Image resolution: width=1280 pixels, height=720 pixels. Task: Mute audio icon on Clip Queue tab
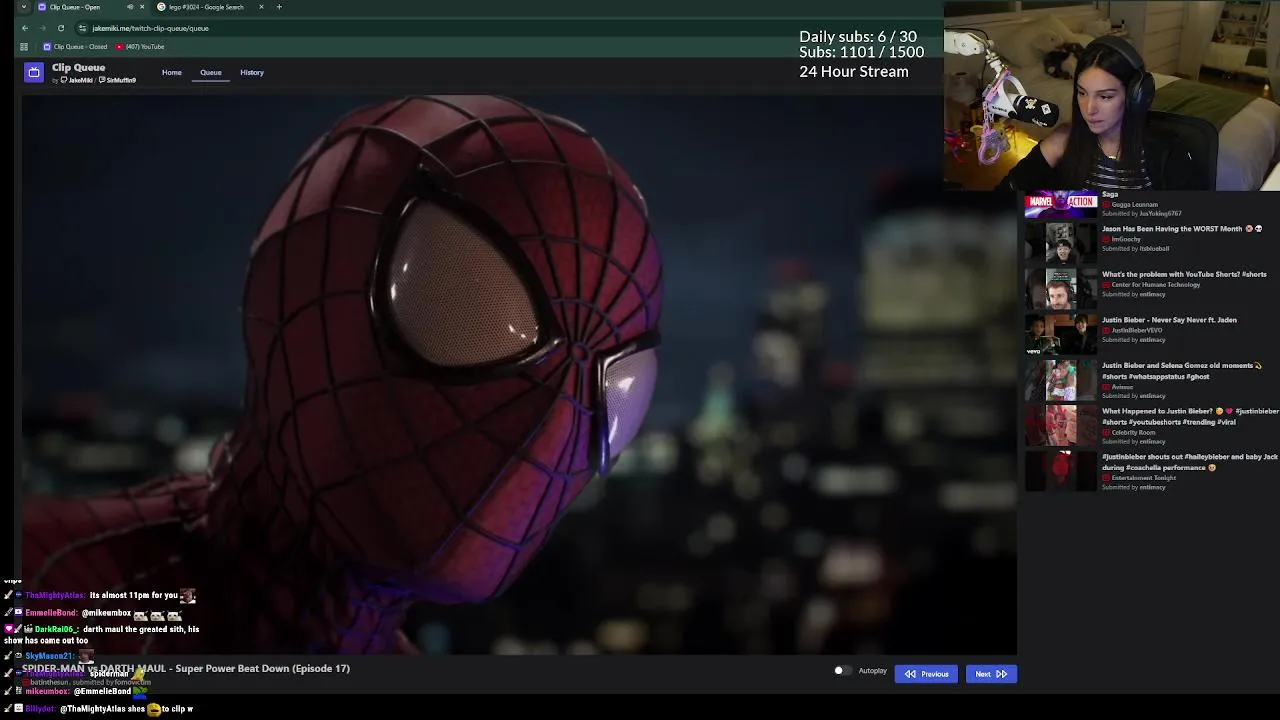pos(129,7)
